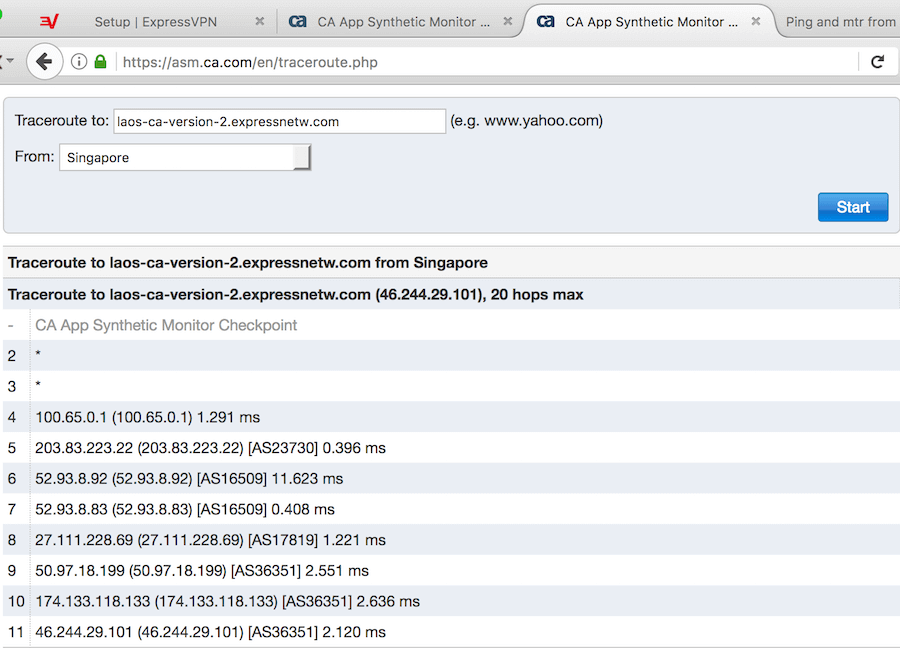Click the URL address bar field
Image resolution: width=900 pixels, height=648 pixels.
point(488,62)
